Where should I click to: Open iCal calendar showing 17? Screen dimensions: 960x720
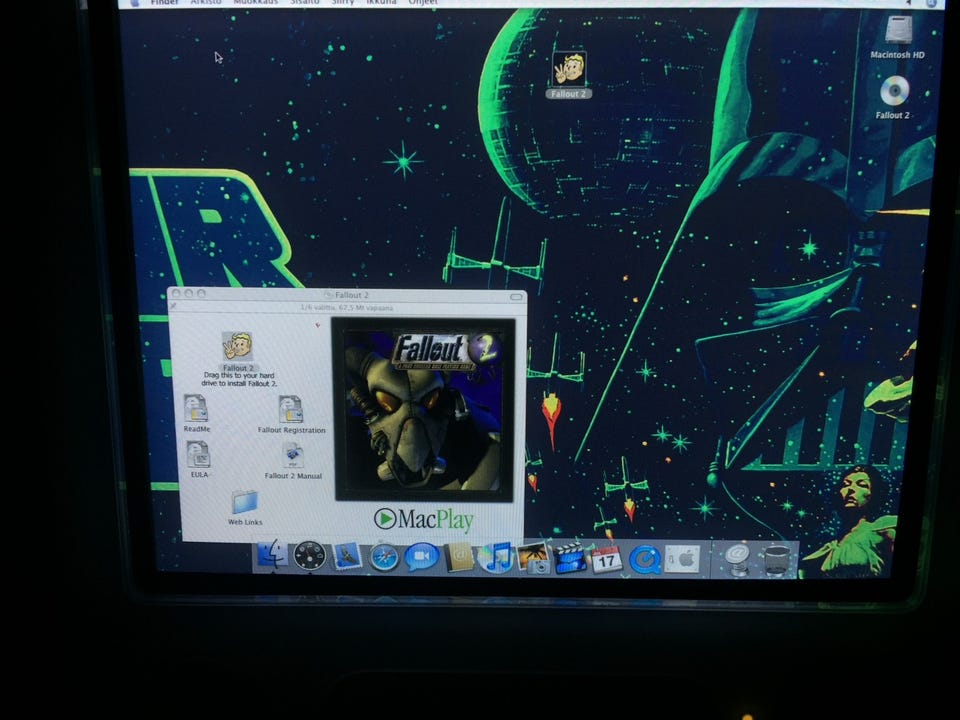coord(606,560)
